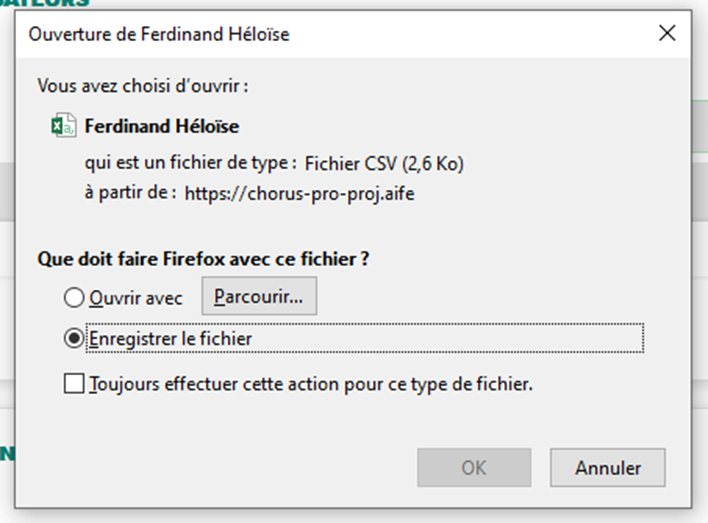This screenshot has height=523, width=708.
Task: Close the dialog with the X button
Action: pyautogui.click(x=667, y=33)
